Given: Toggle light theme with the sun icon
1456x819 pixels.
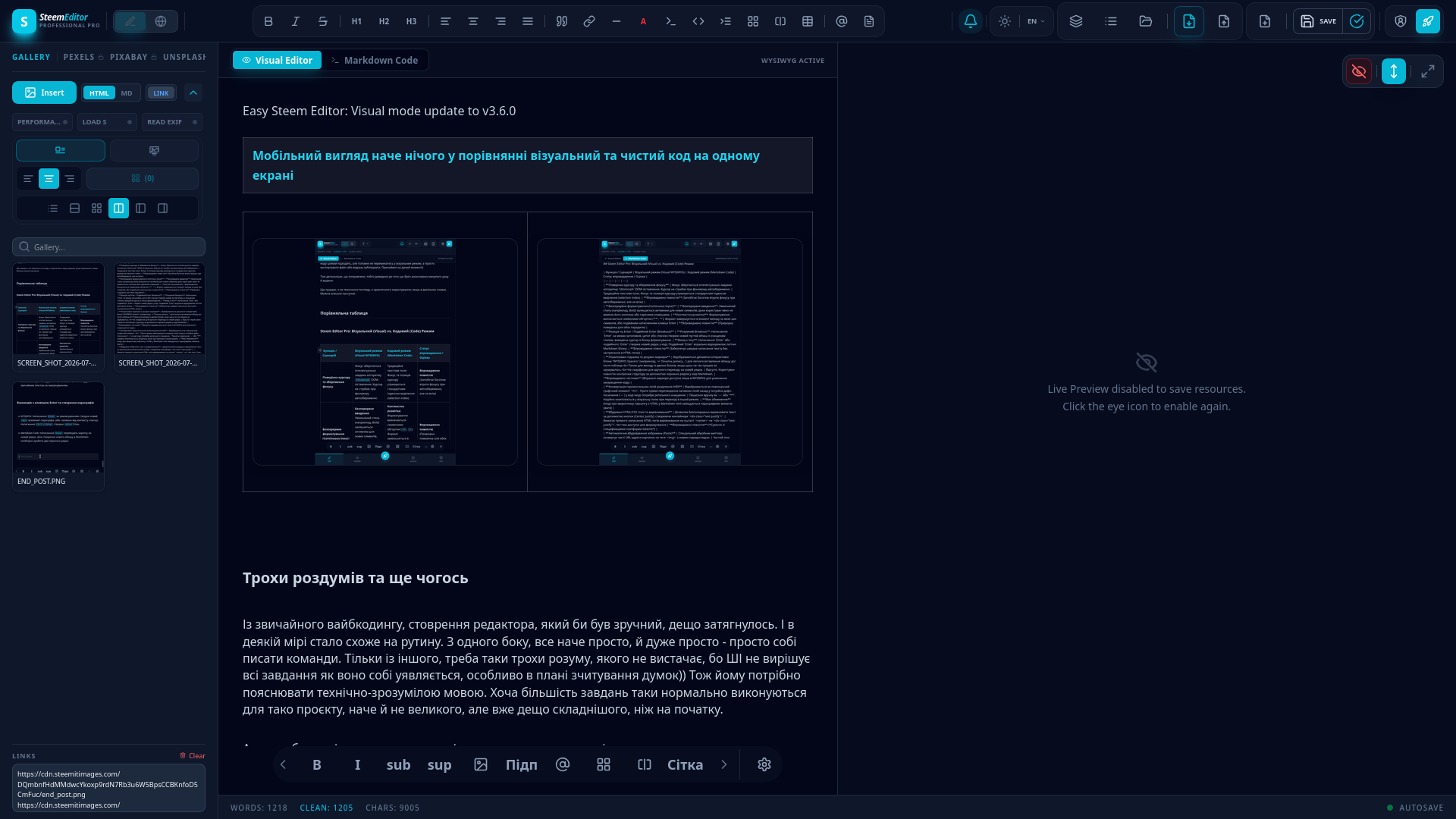Looking at the screenshot, I should click(x=1005, y=21).
